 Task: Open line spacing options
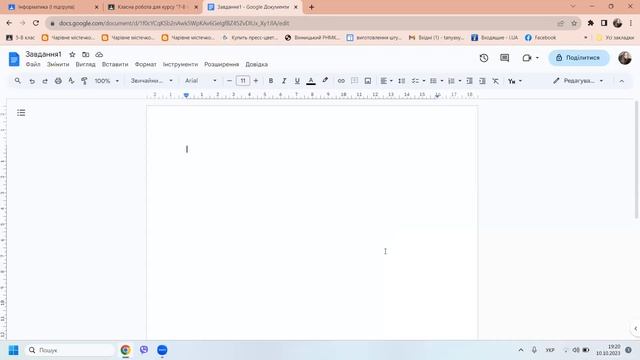[402, 81]
